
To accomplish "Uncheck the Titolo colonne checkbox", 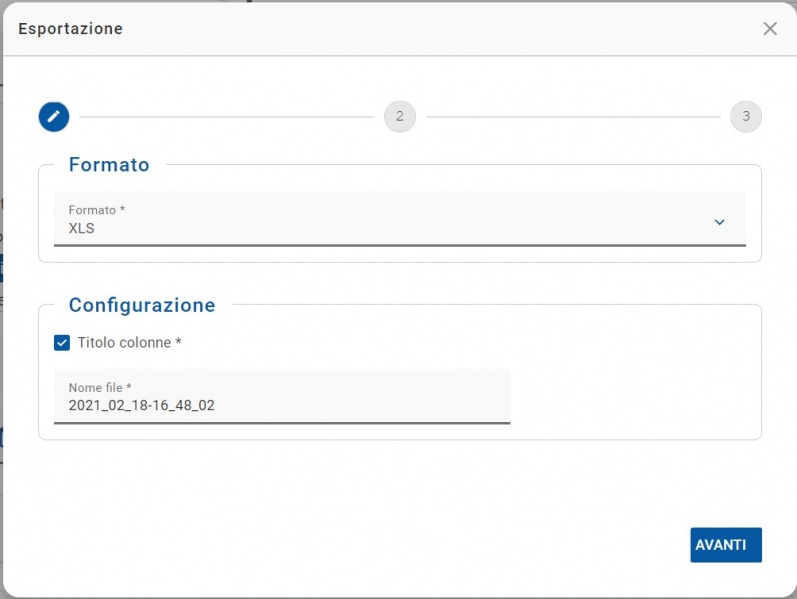I will pyautogui.click(x=62, y=343).
